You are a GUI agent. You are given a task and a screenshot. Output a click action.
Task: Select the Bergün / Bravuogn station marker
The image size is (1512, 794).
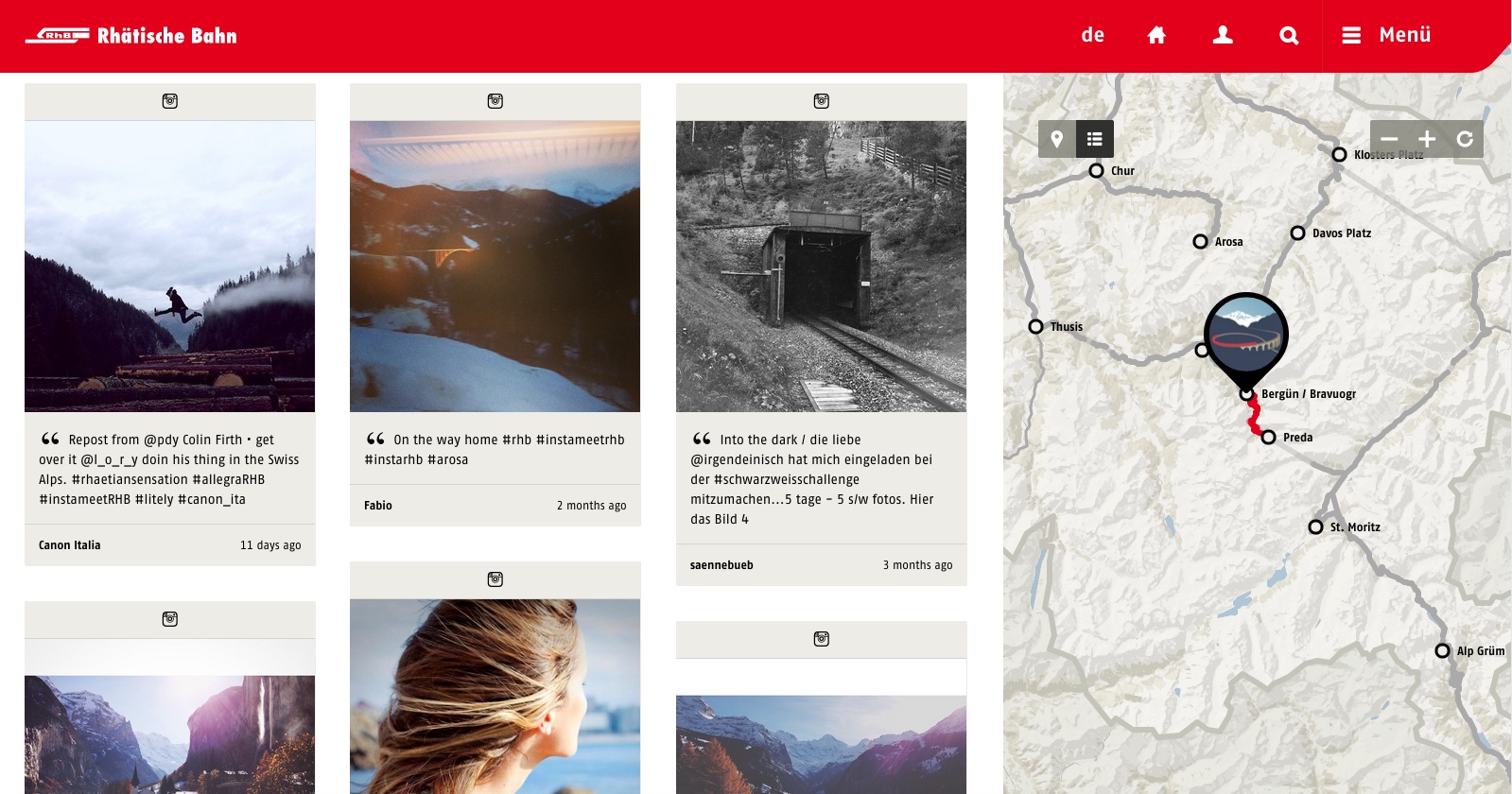[1247, 394]
